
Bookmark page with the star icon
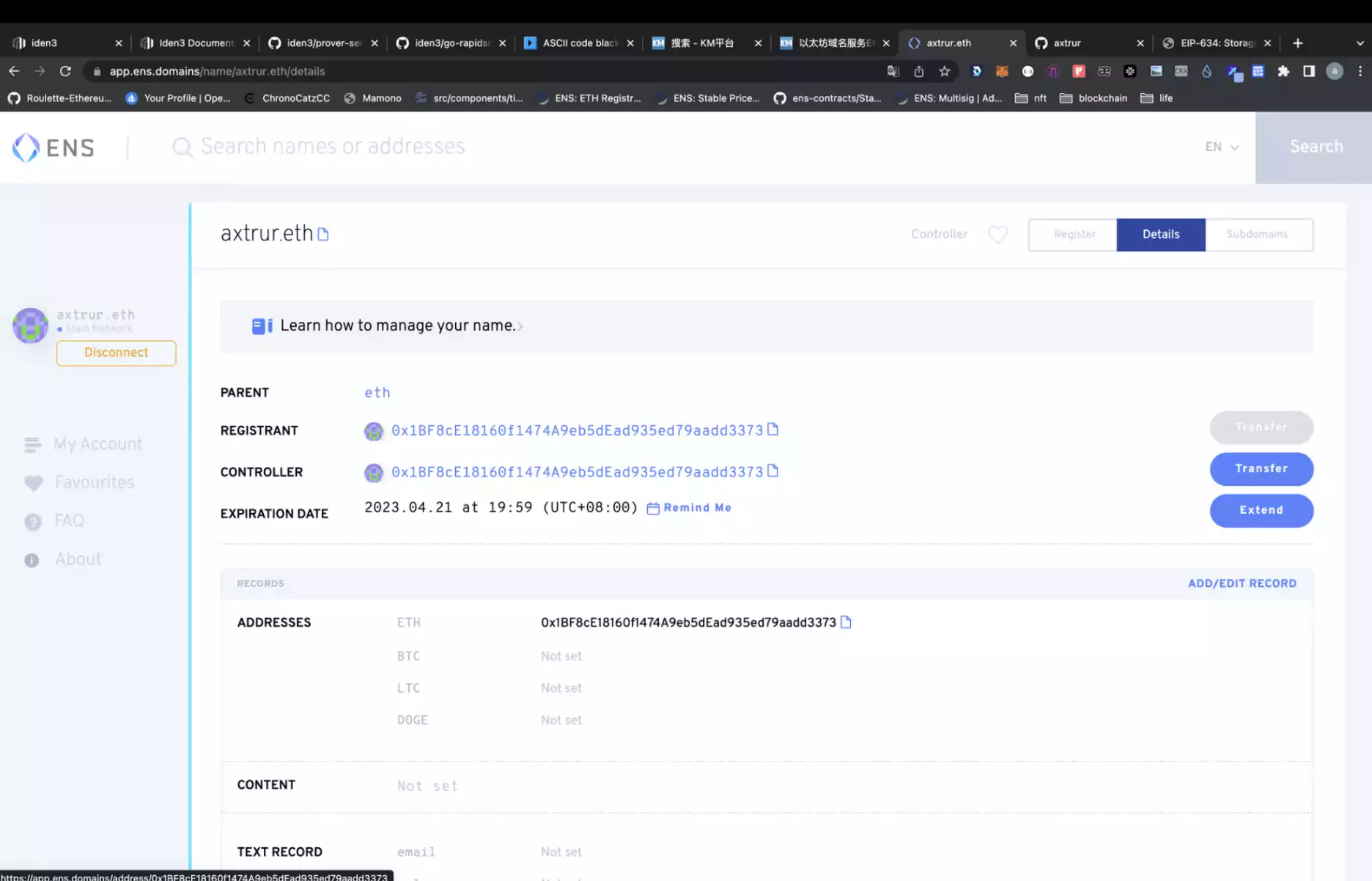[945, 71]
